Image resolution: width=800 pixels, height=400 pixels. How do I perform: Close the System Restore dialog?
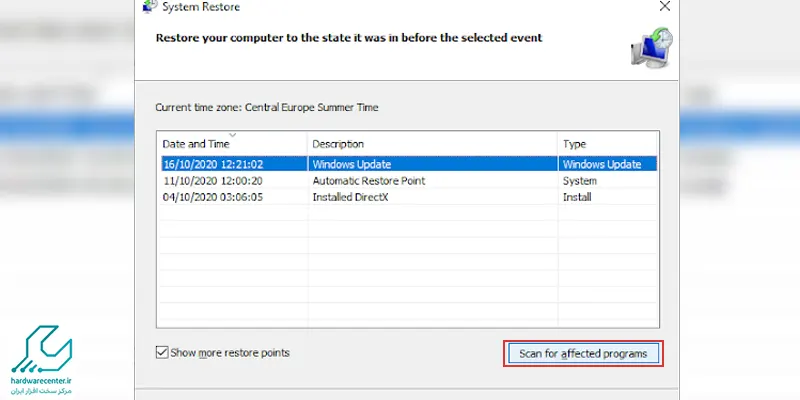tap(665, 6)
